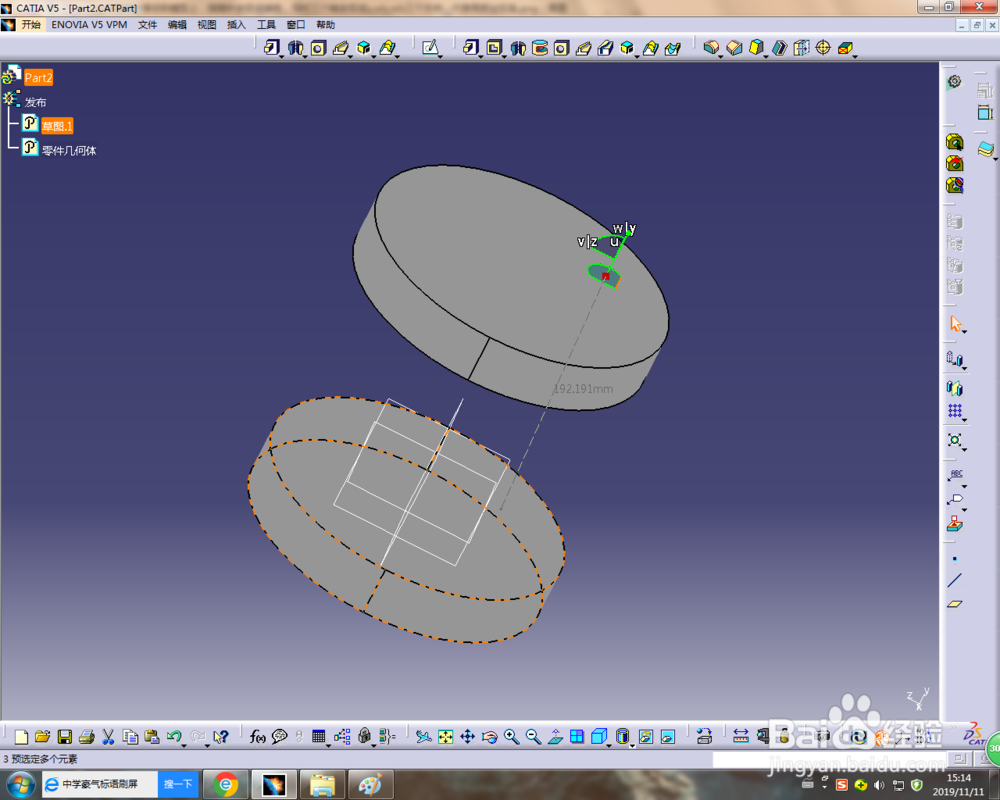Select Part2 root node in tree

[x=38, y=78]
